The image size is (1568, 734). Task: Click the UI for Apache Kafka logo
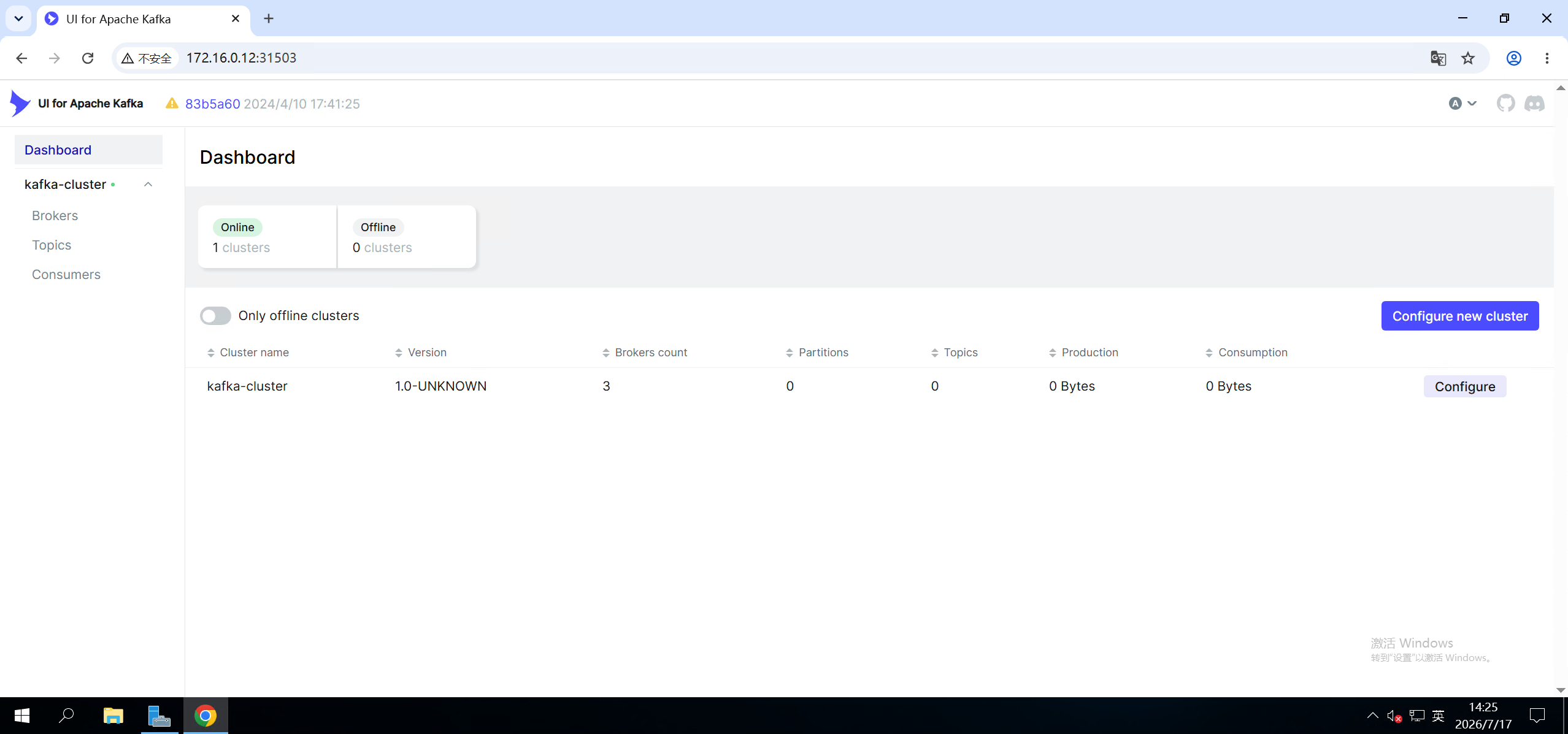(x=20, y=103)
